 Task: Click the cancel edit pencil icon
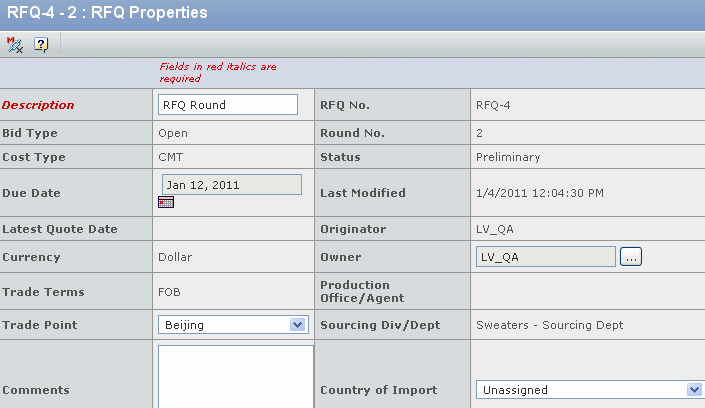point(14,45)
